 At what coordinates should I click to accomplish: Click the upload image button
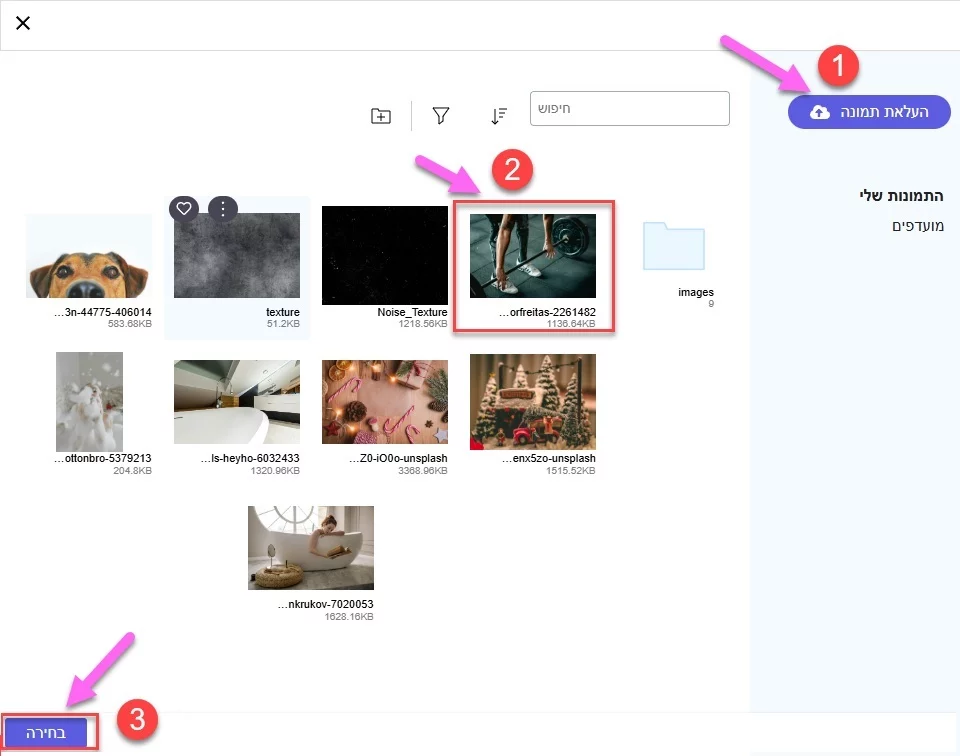click(x=868, y=112)
